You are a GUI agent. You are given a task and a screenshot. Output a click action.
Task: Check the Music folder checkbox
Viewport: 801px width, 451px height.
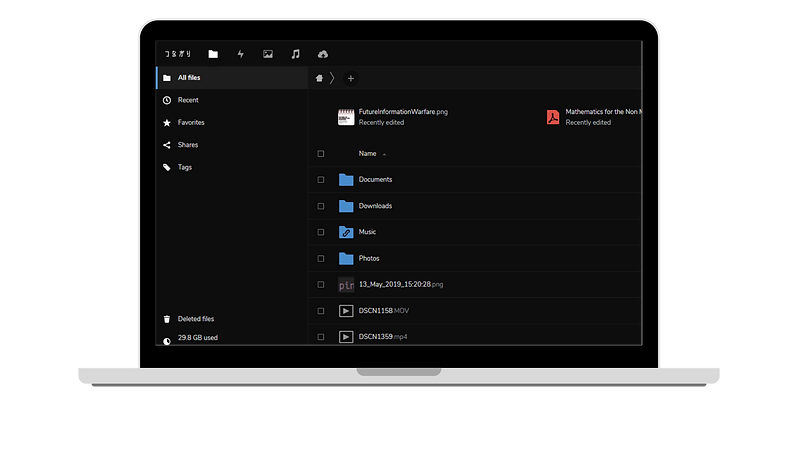pyautogui.click(x=321, y=232)
